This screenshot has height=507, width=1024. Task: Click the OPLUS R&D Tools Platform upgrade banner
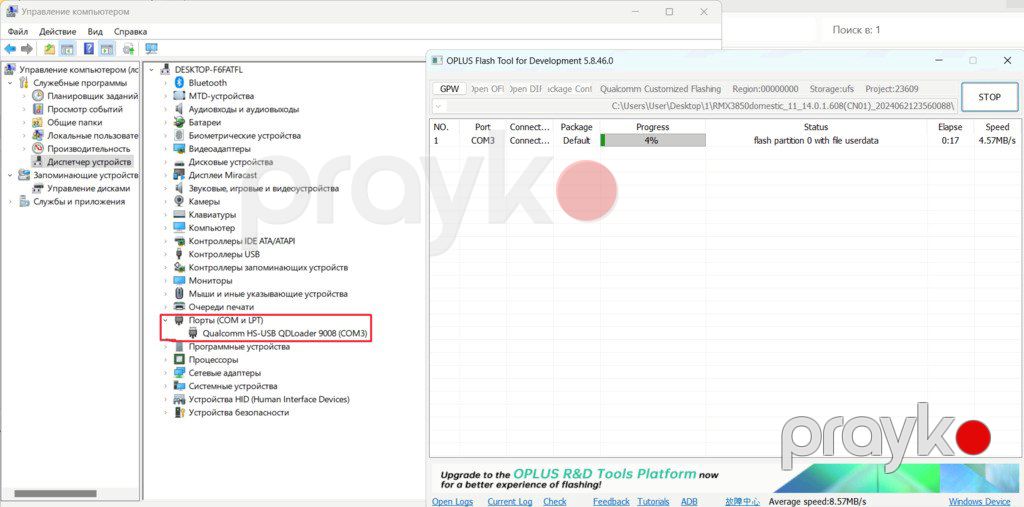(725, 479)
